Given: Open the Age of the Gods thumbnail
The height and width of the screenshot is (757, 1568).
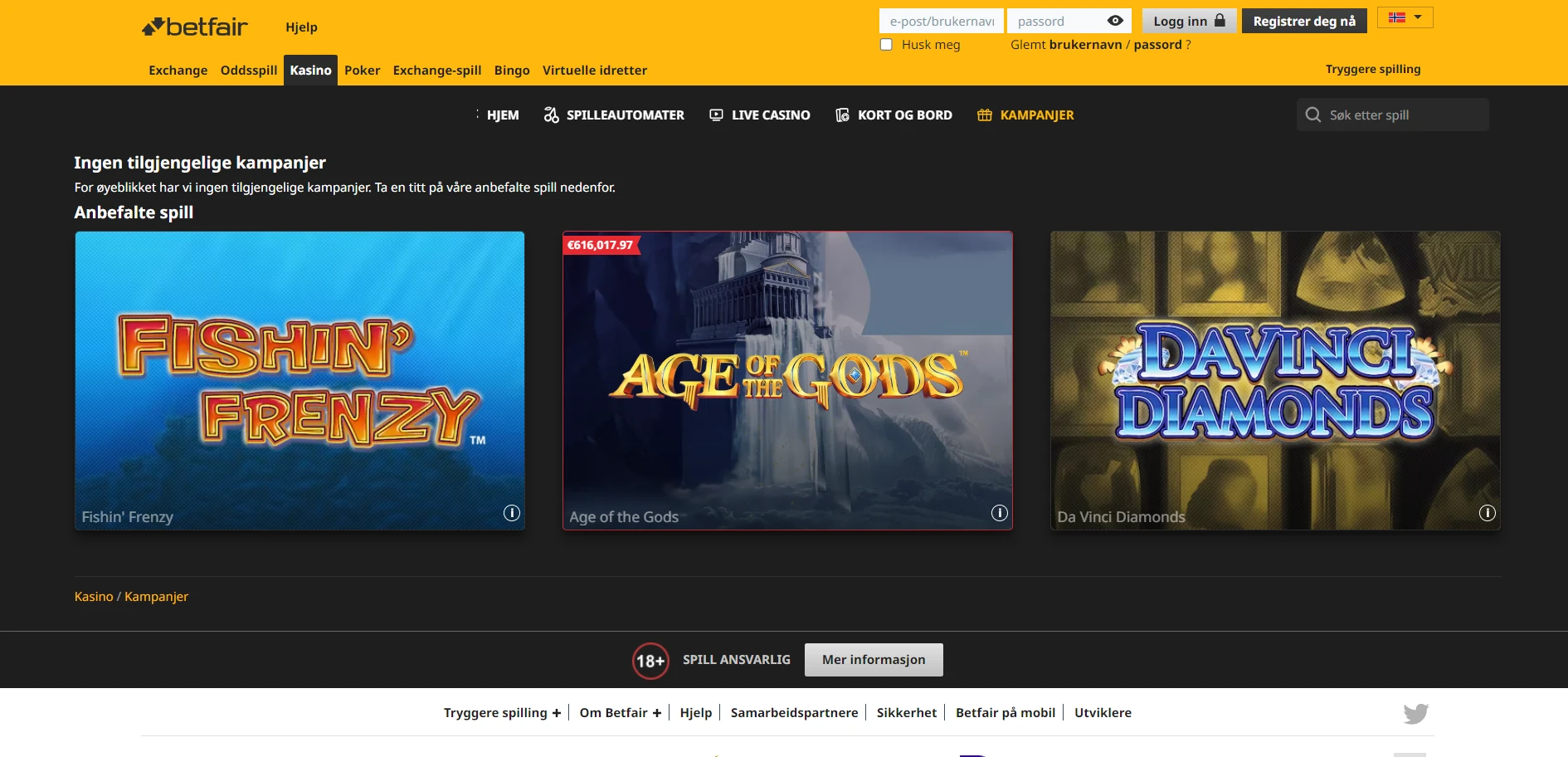Looking at the screenshot, I should pyautogui.click(x=787, y=380).
